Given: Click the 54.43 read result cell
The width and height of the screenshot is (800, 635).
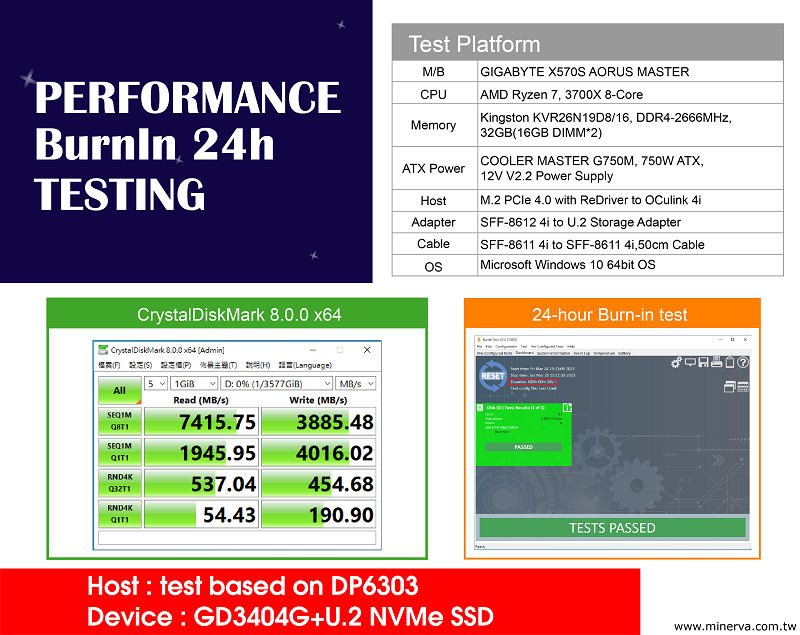Looking at the screenshot, I should [x=201, y=514].
